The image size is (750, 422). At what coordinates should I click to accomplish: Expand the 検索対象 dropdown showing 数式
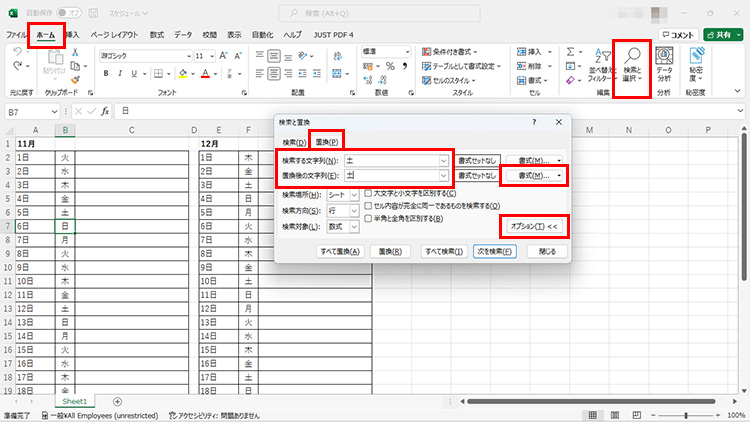coord(353,228)
